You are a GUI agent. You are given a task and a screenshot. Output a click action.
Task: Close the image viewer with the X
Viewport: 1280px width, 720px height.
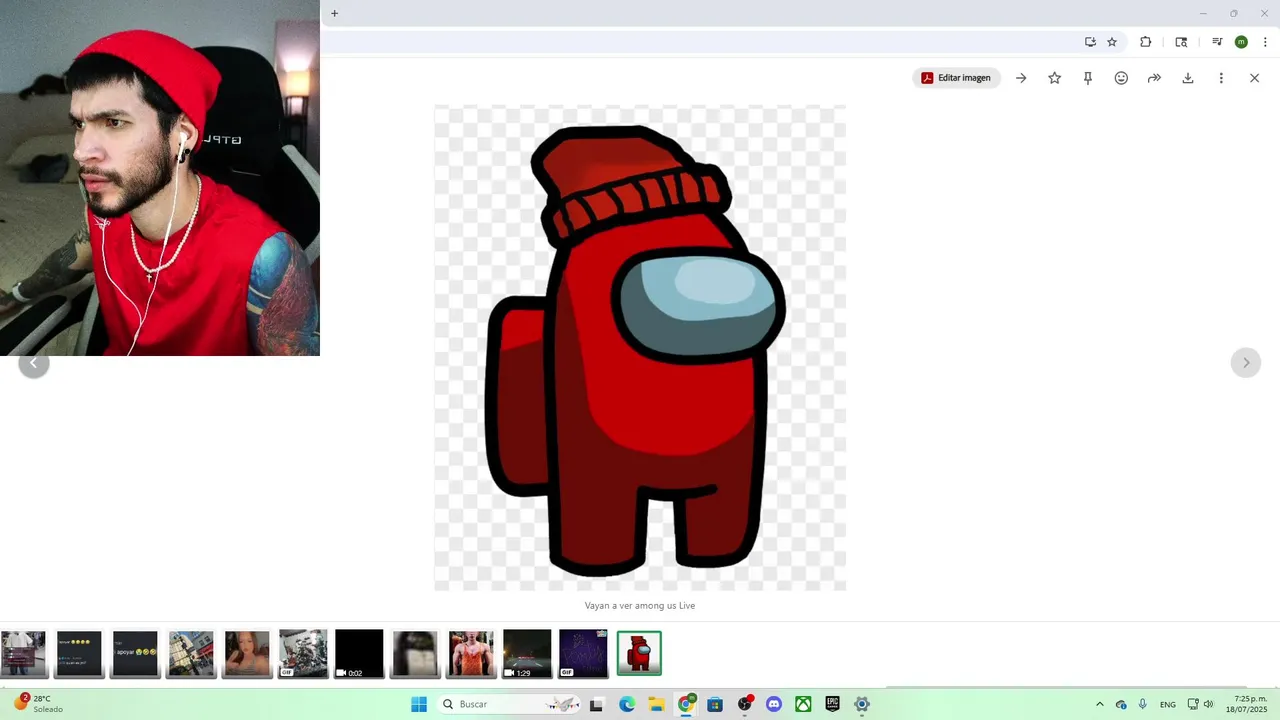[1254, 78]
